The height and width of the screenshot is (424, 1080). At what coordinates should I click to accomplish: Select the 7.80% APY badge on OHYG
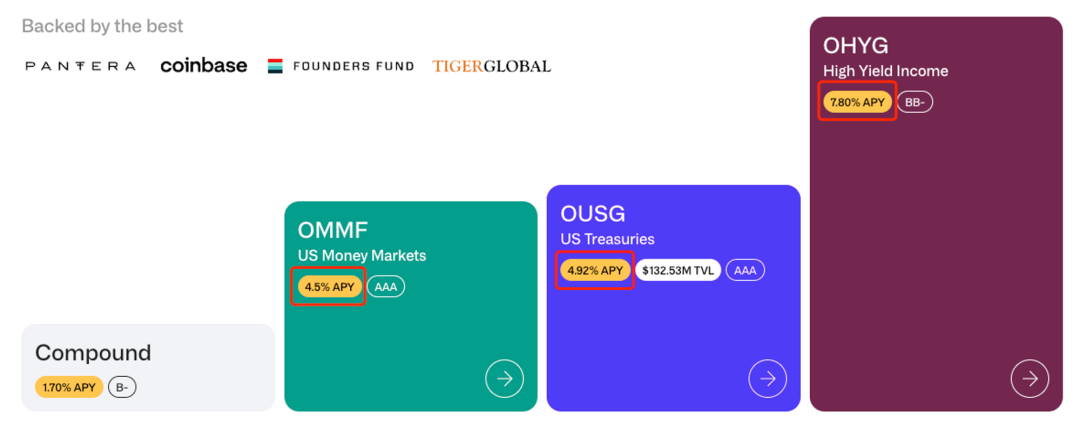click(858, 102)
